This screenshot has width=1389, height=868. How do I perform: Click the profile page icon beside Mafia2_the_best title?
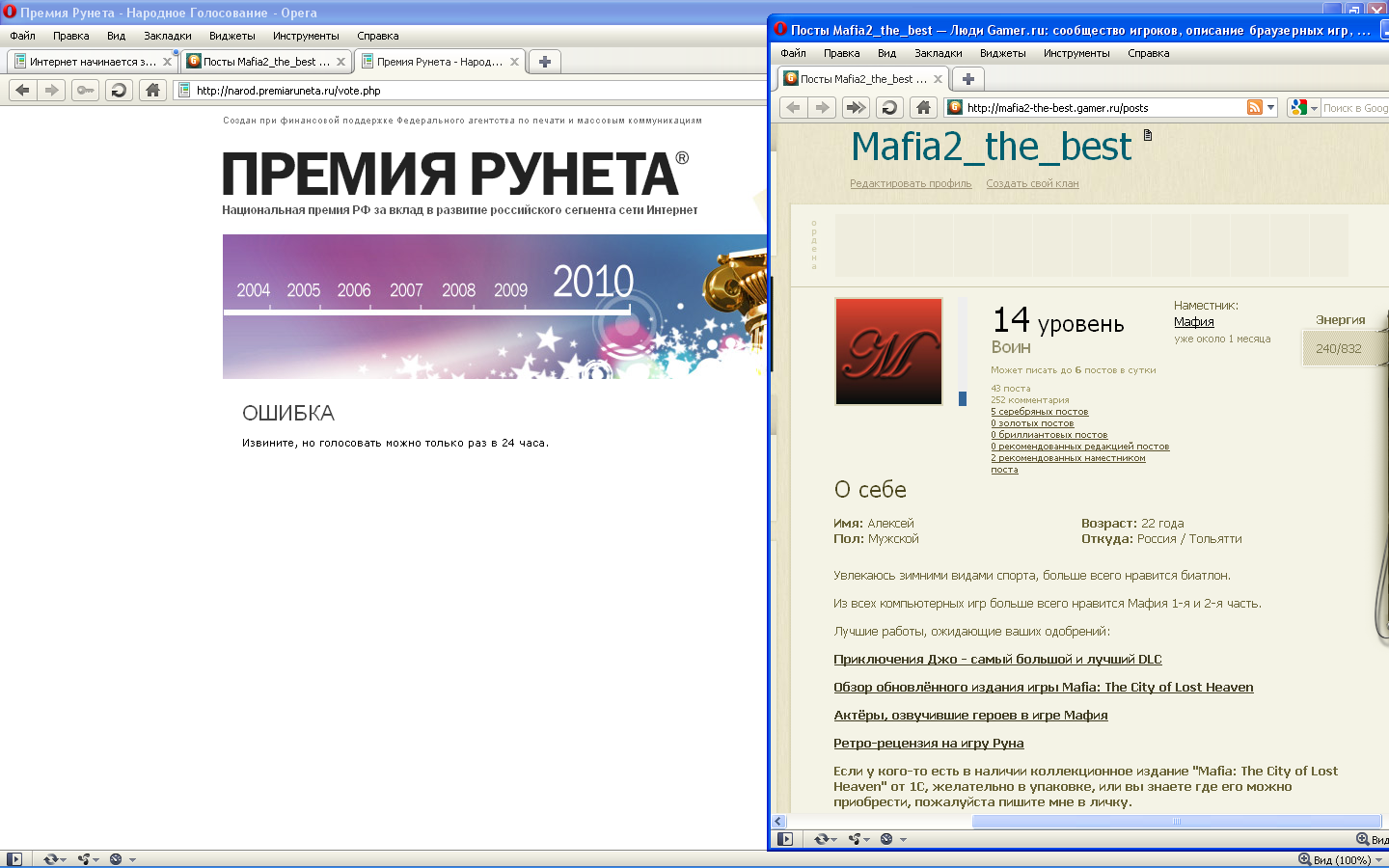point(1148,135)
